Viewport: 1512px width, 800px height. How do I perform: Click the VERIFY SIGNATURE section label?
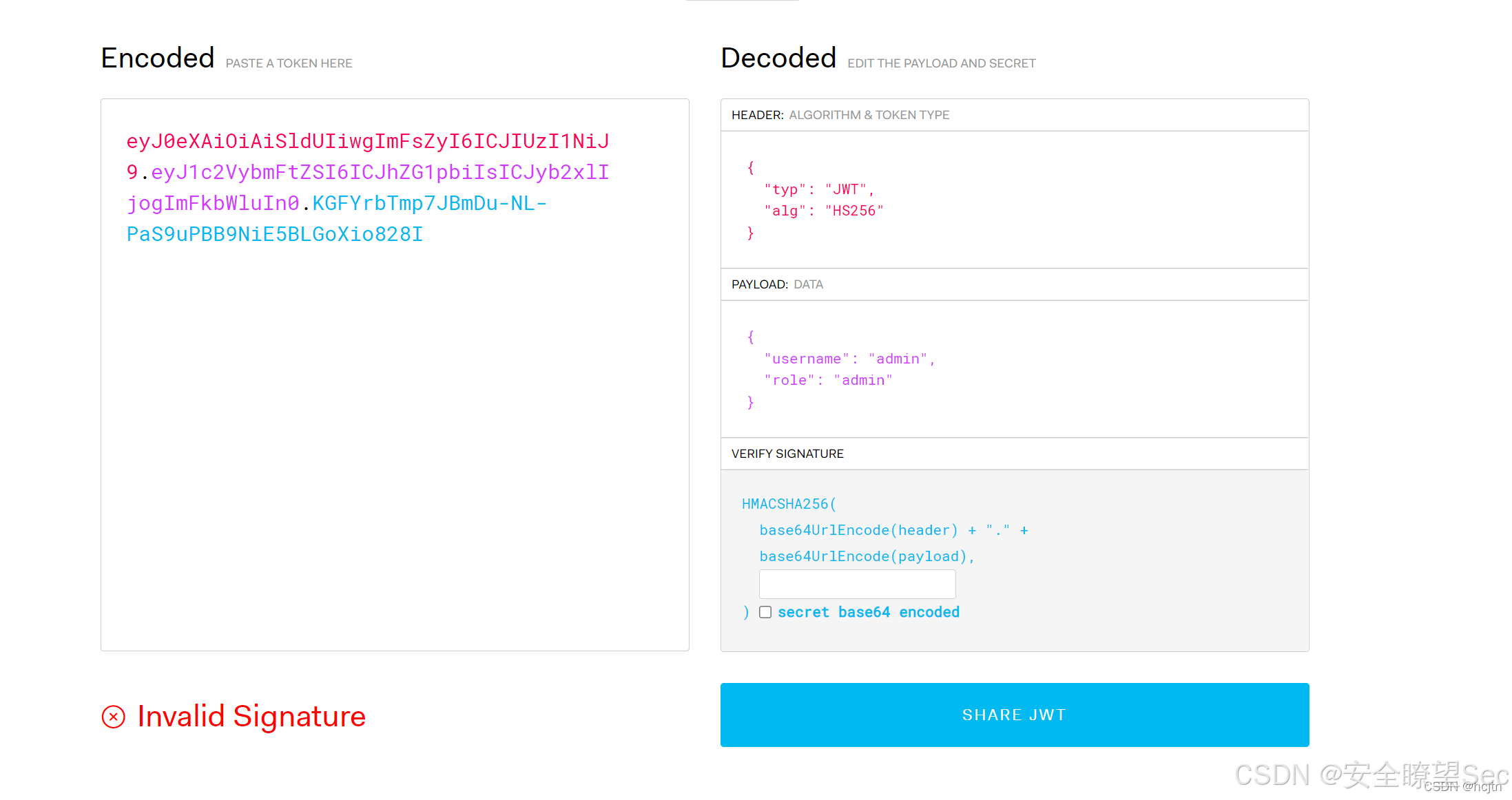(x=787, y=454)
